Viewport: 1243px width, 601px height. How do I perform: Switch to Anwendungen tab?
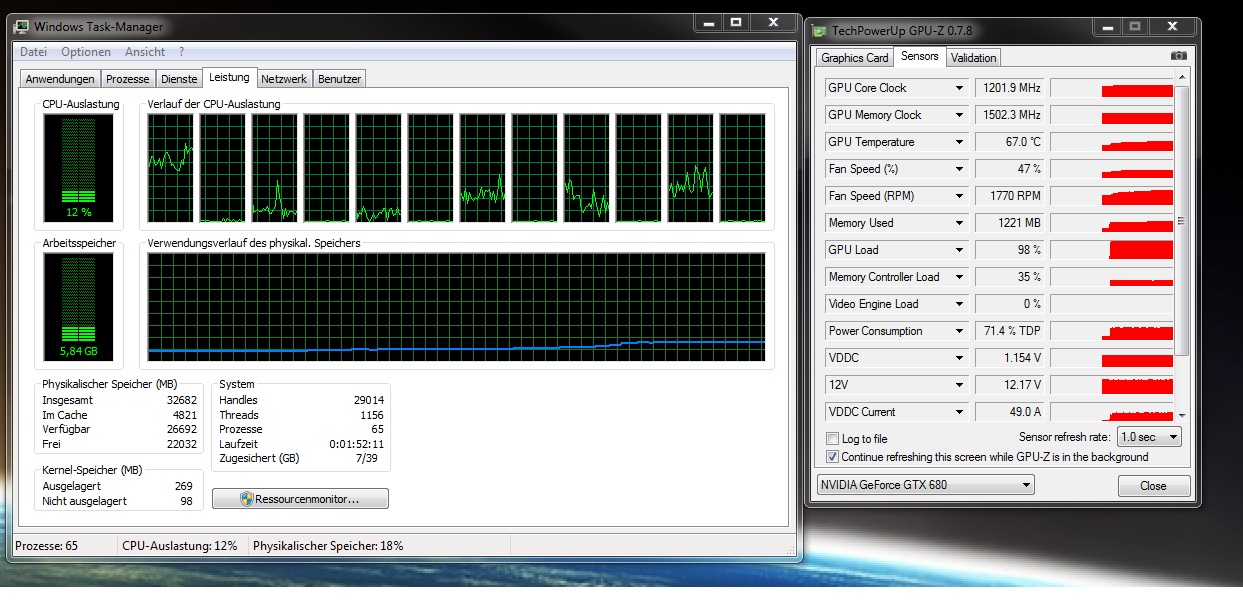[x=60, y=79]
